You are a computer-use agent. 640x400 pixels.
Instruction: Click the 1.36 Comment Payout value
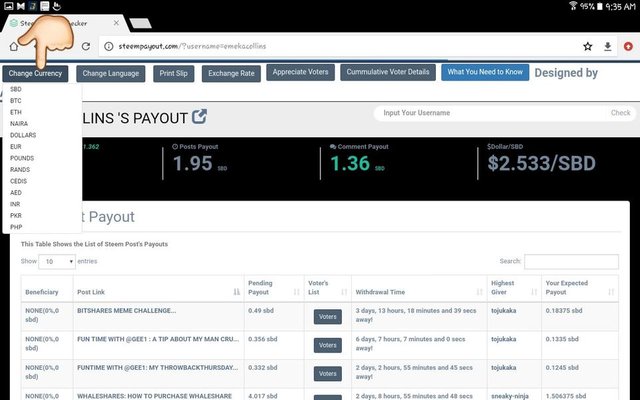pyautogui.click(x=350, y=163)
